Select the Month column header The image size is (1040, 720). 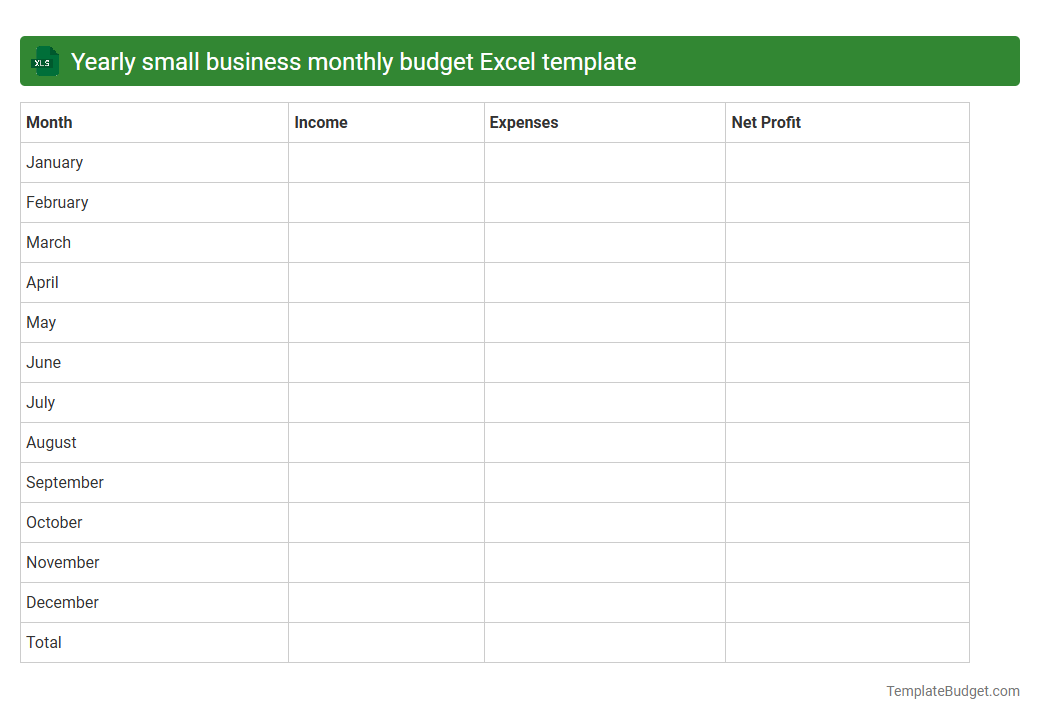point(49,122)
